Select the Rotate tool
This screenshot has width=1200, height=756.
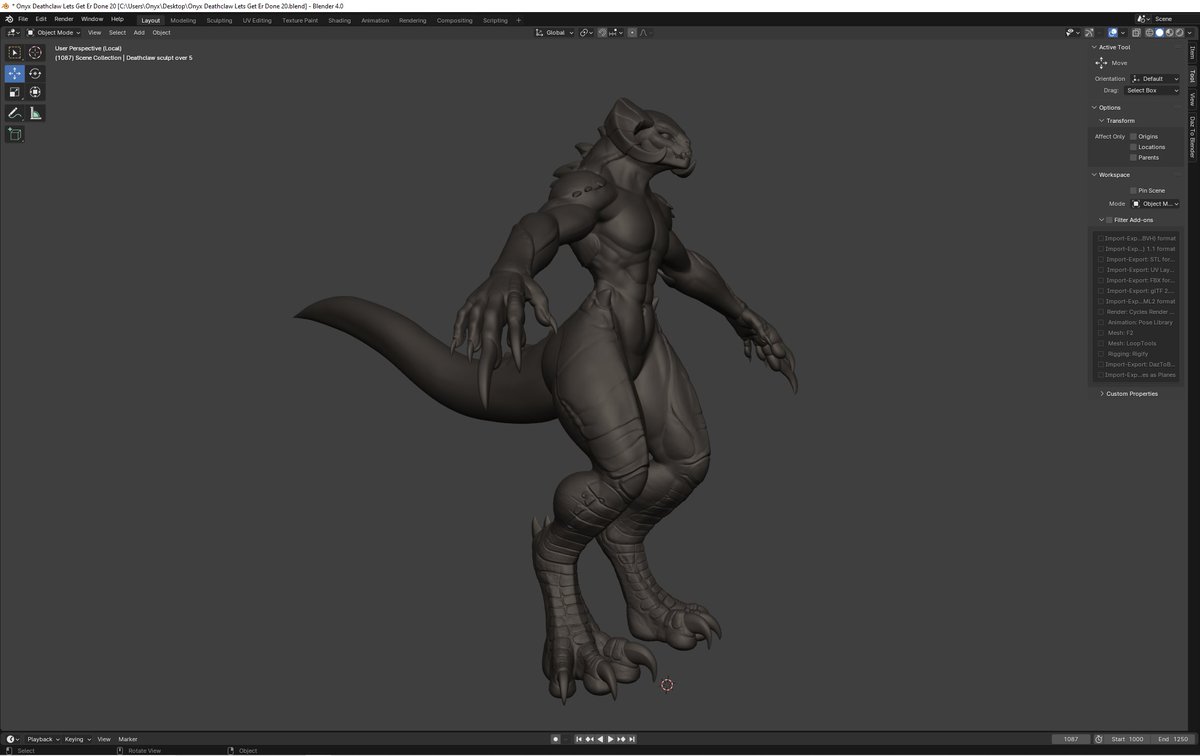point(35,73)
